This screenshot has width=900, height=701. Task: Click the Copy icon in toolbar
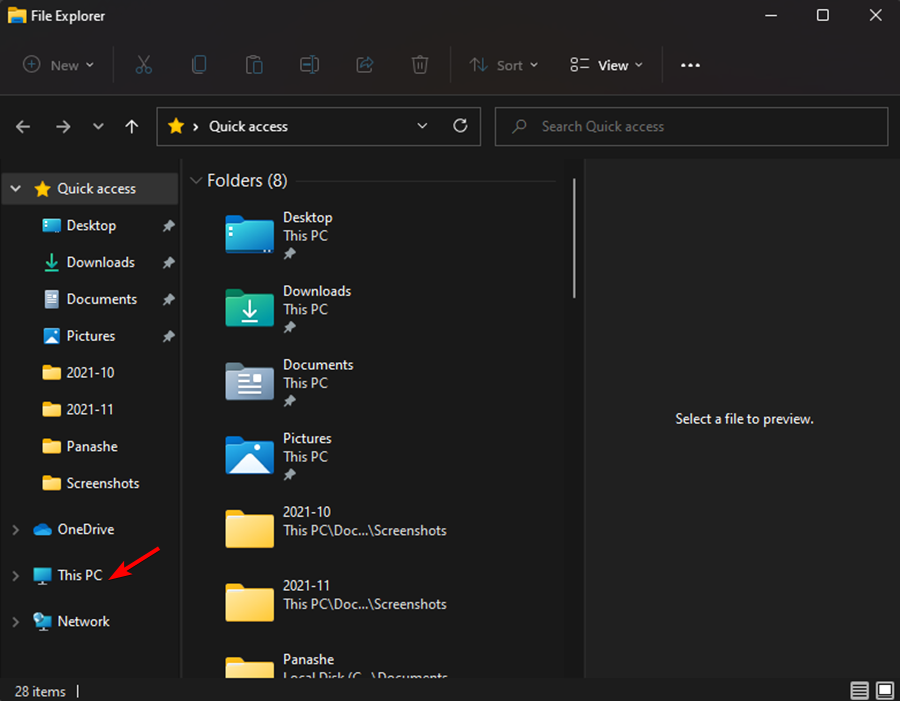[x=199, y=65]
